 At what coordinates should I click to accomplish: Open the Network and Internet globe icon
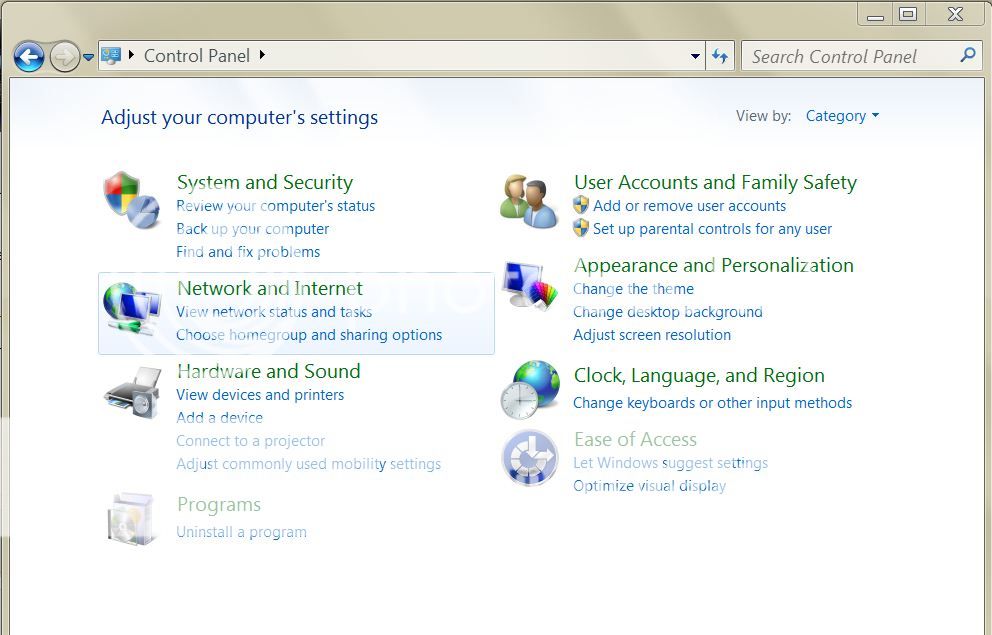(132, 309)
